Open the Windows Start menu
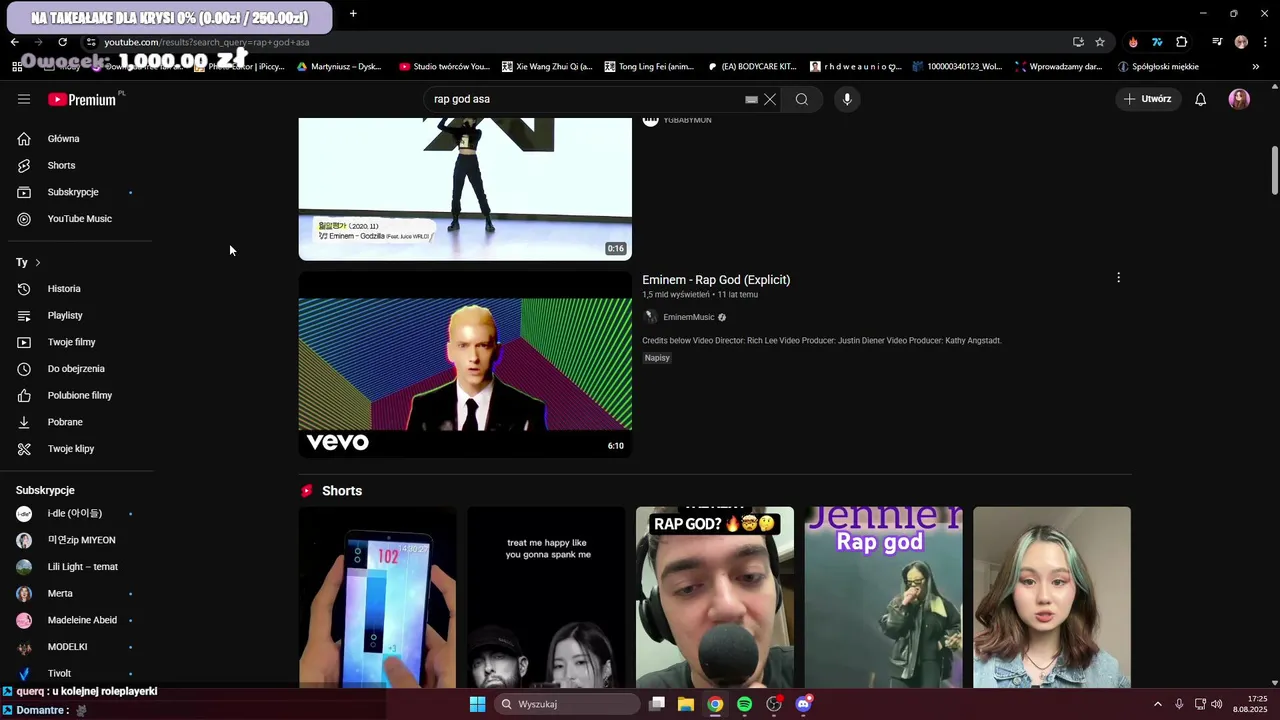Screen dimensions: 1280x720 pos(477,704)
